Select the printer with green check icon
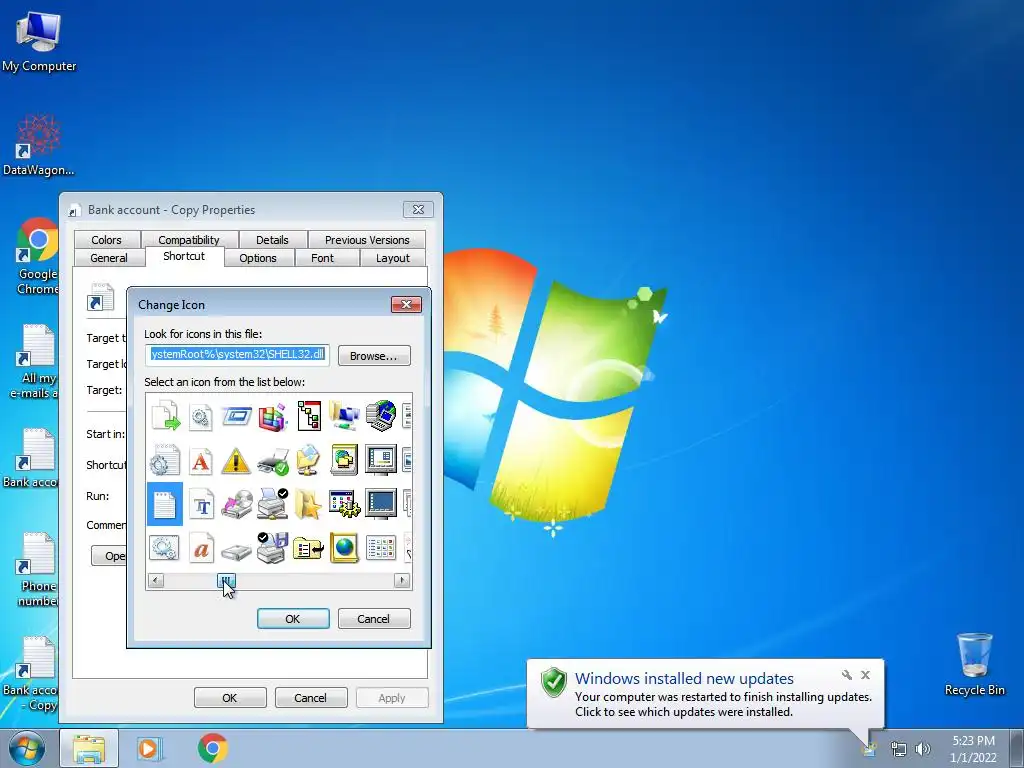 coord(272,460)
